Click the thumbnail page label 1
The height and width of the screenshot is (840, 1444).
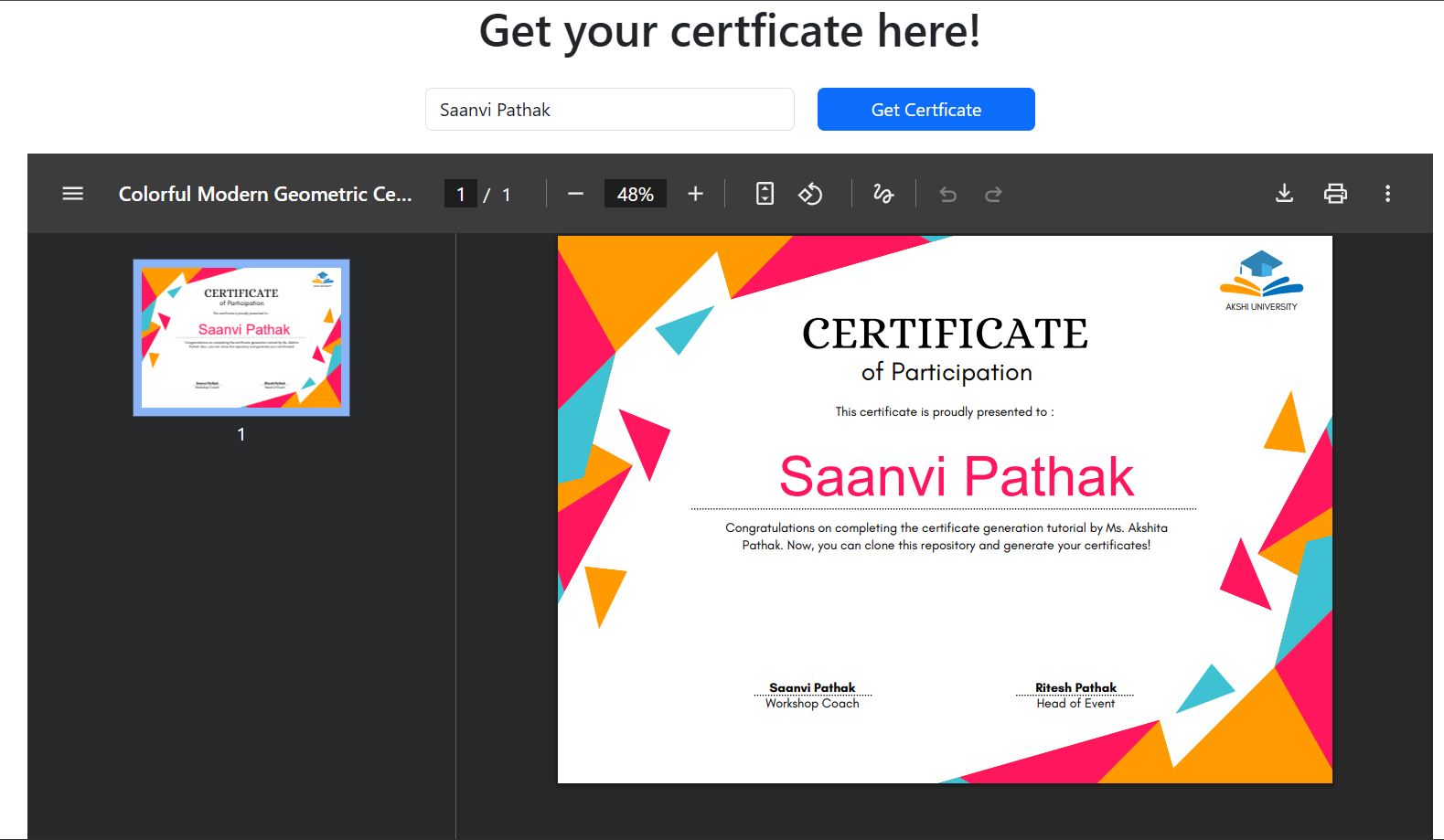point(241,435)
